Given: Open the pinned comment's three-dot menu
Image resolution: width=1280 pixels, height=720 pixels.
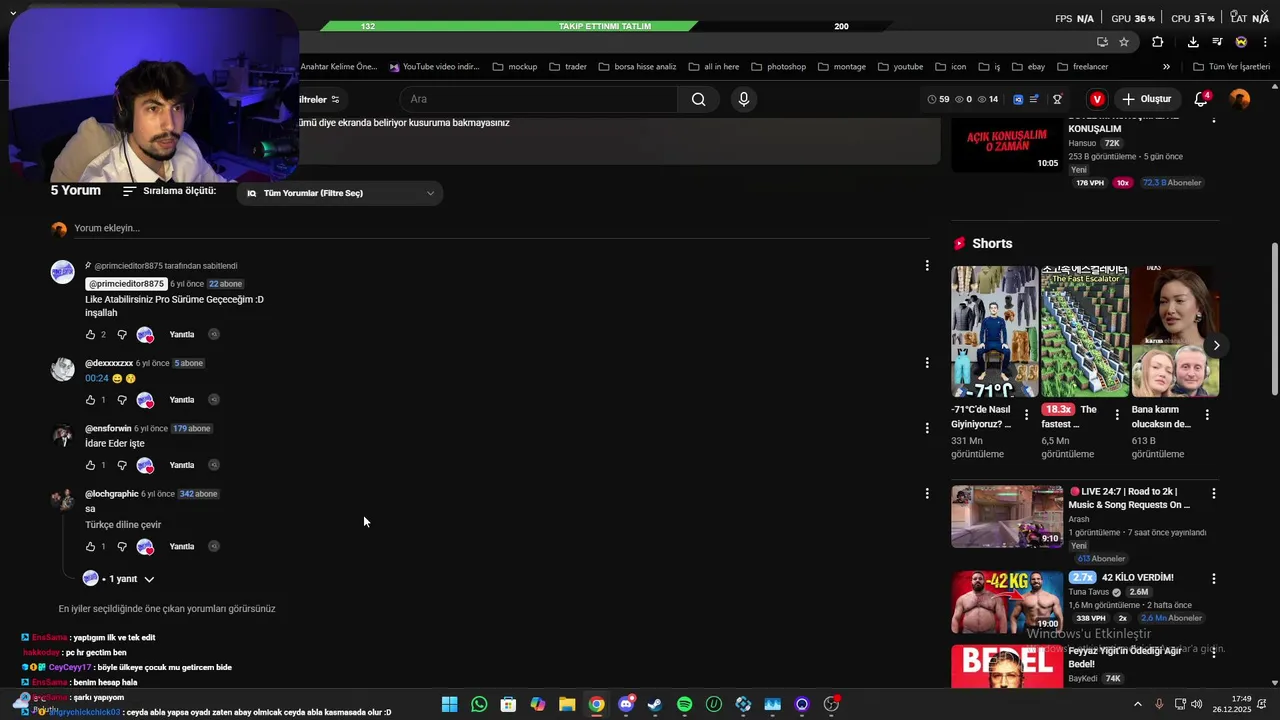Looking at the screenshot, I should [x=927, y=266].
